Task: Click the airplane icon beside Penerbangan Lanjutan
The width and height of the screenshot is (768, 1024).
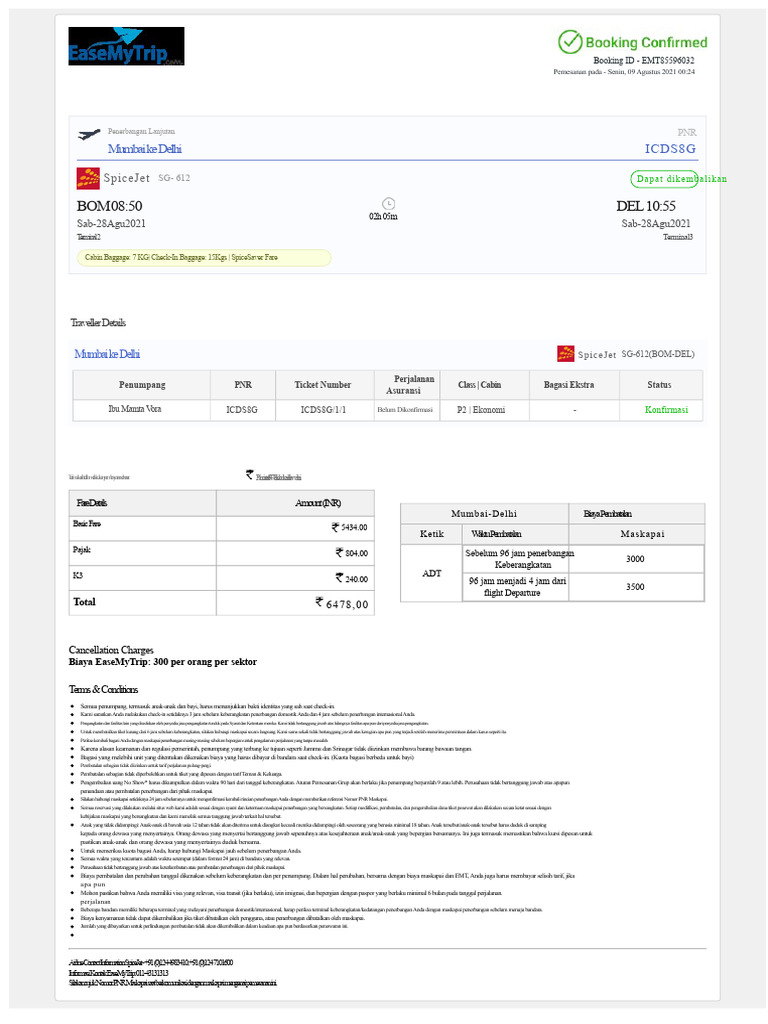Action: (89, 135)
